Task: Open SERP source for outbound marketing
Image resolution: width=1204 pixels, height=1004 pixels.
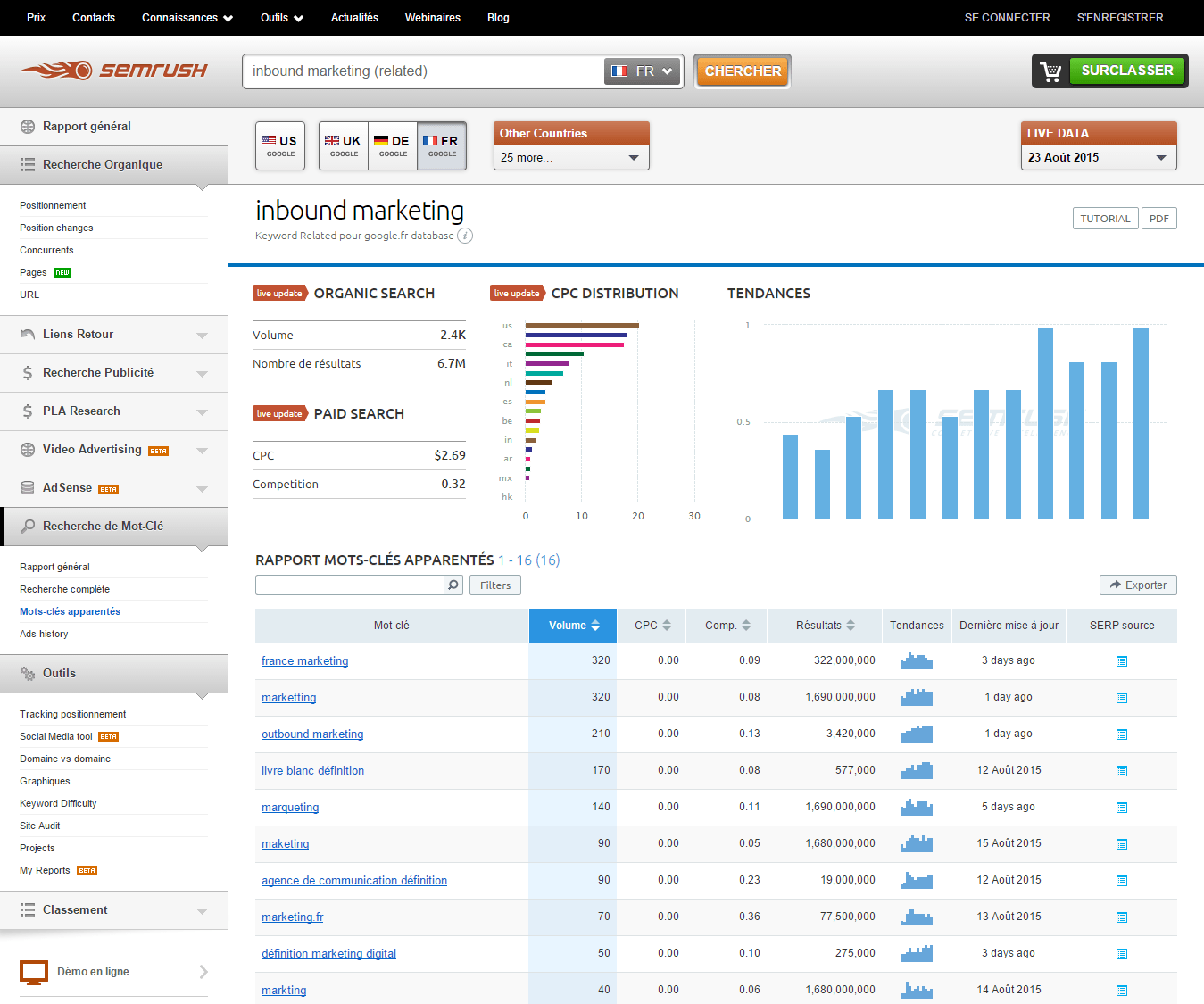Action: [1122, 734]
